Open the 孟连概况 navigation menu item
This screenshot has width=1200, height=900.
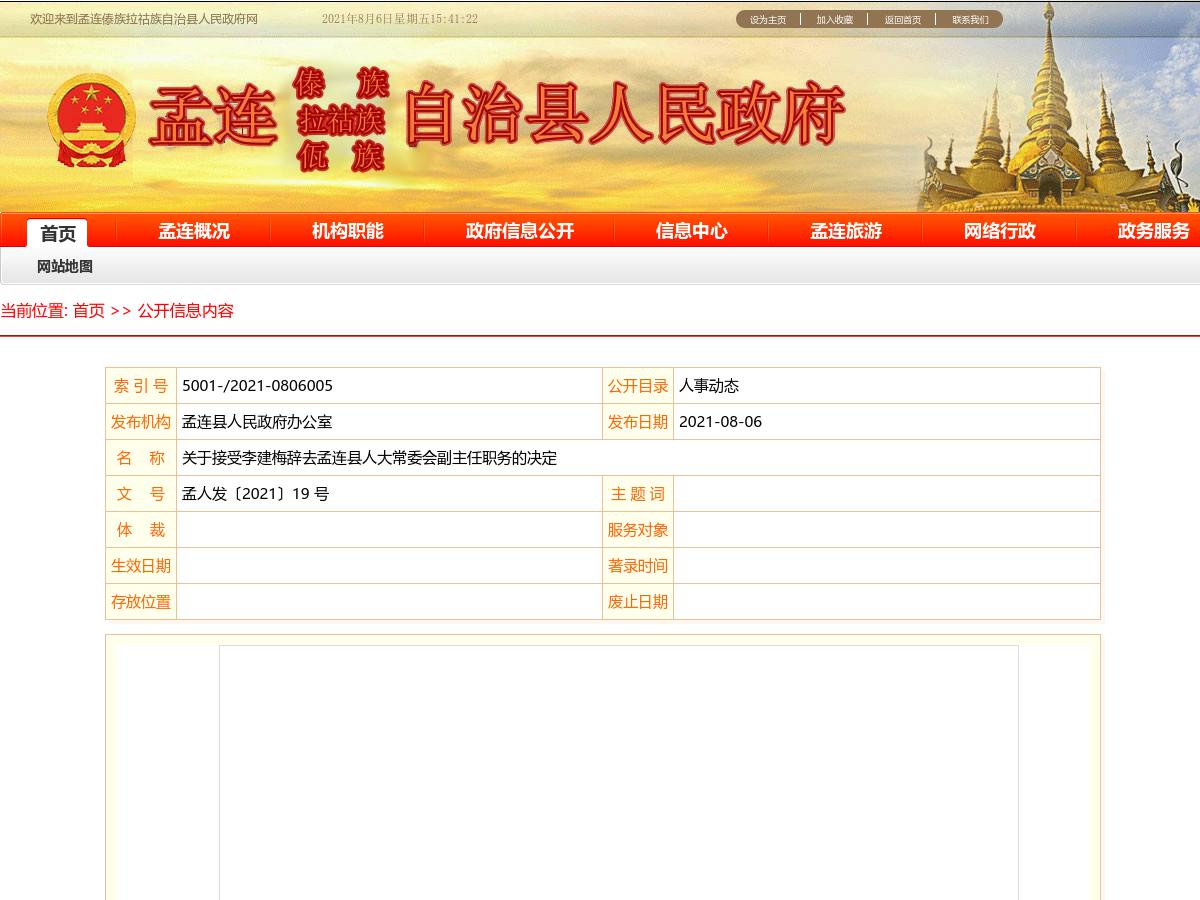tap(192, 231)
